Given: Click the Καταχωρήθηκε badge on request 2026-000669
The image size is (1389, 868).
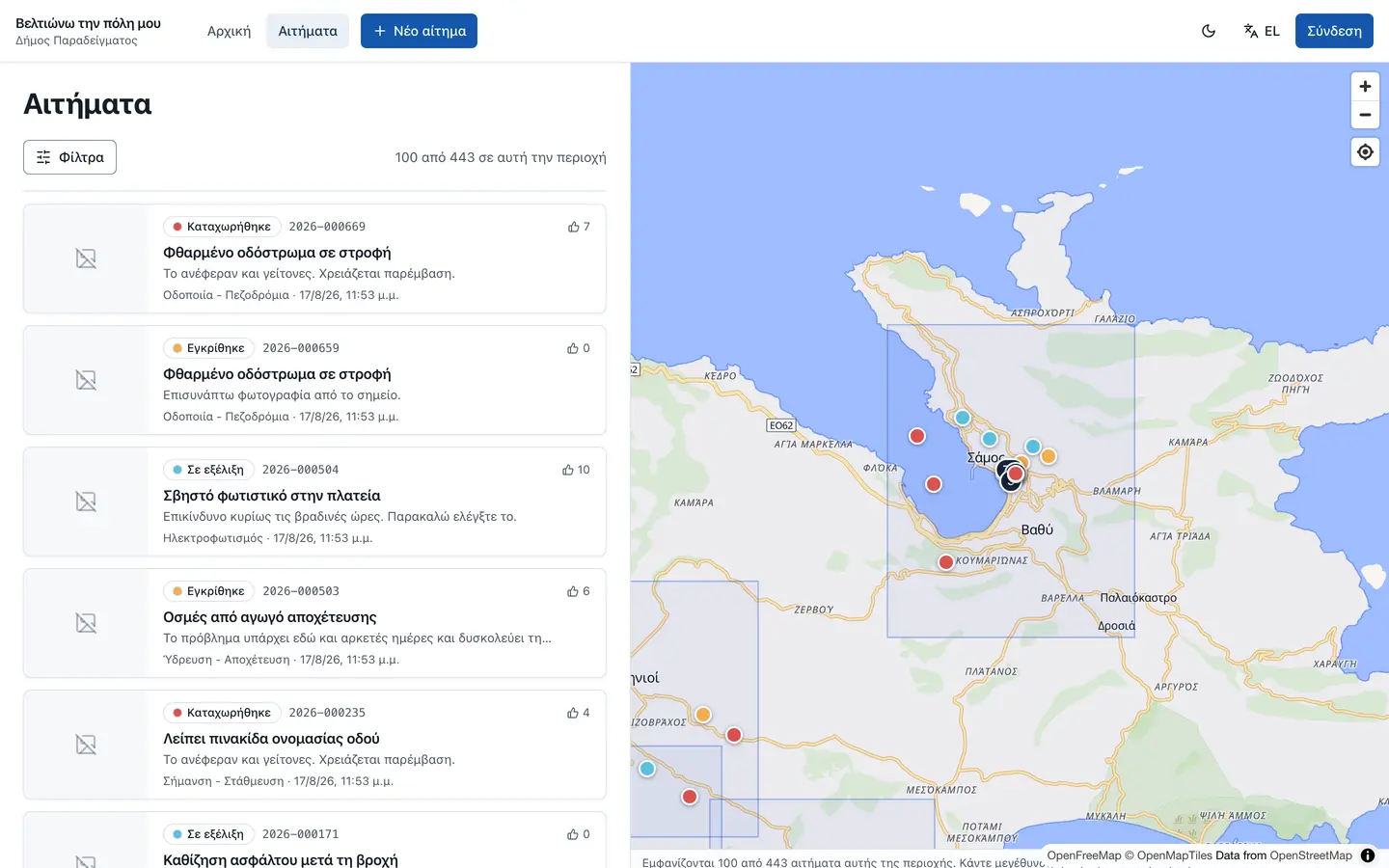Looking at the screenshot, I should click(x=222, y=227).
